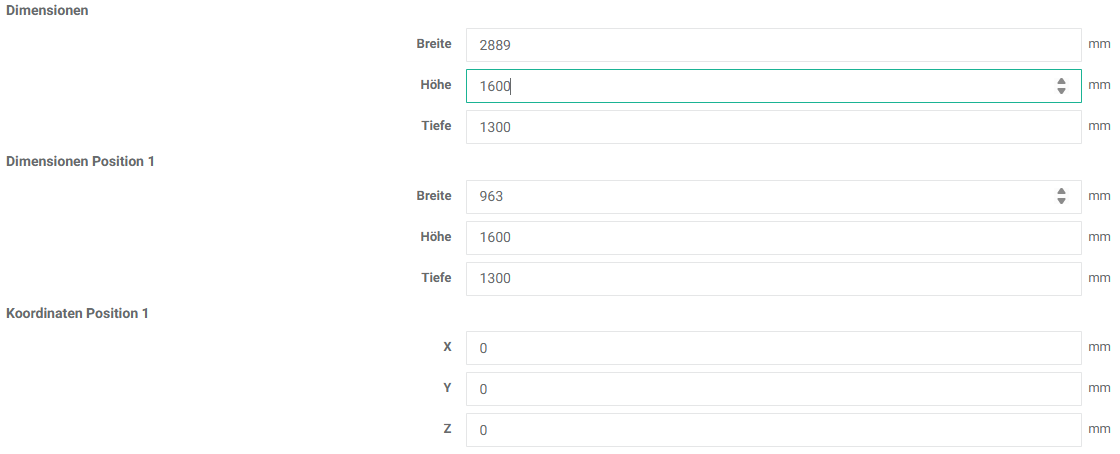This screenshot has width=1120, height=454.
Task: Click the Breite label beside 2889
Action: point(434,44)
